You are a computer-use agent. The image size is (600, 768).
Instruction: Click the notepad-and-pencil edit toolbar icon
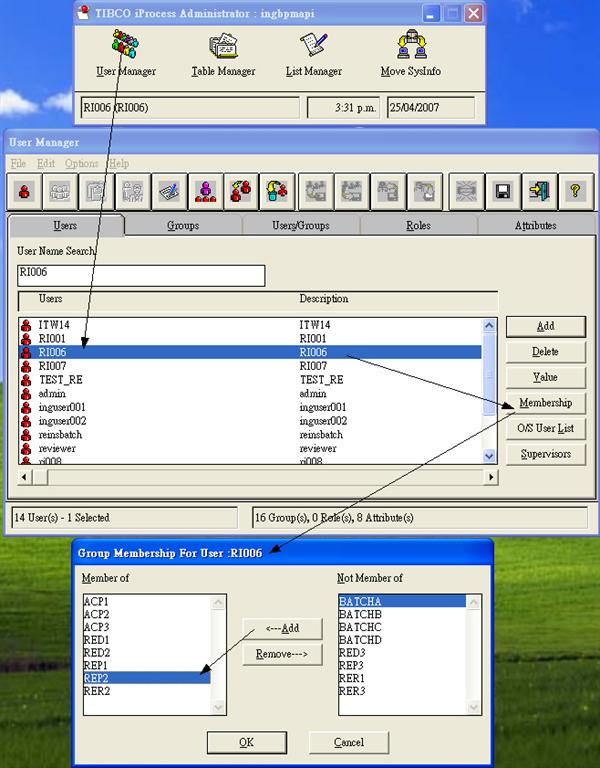169,191
